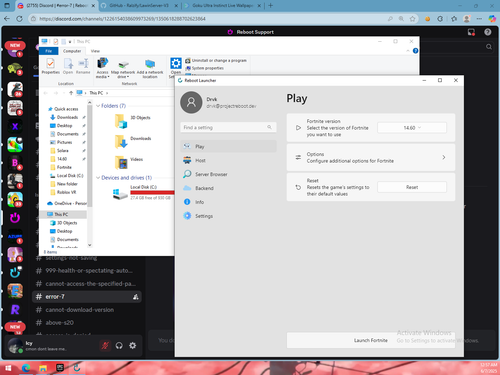500x375 pixels.
Task: Open the Backend page in Reboot Launcher
Action: click(x=228, y=188)
